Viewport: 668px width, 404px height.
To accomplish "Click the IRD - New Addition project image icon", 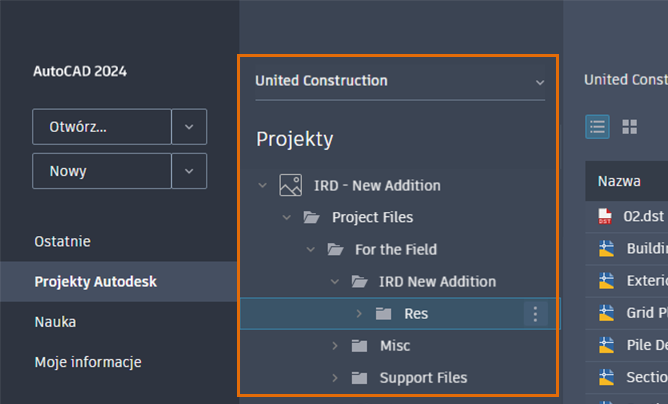I will point(291,185).
